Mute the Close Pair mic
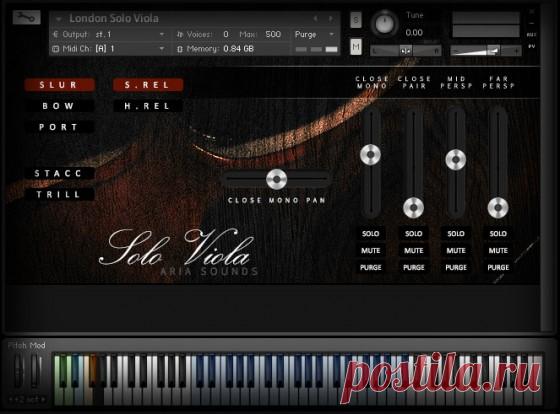 tap(414, 251)
